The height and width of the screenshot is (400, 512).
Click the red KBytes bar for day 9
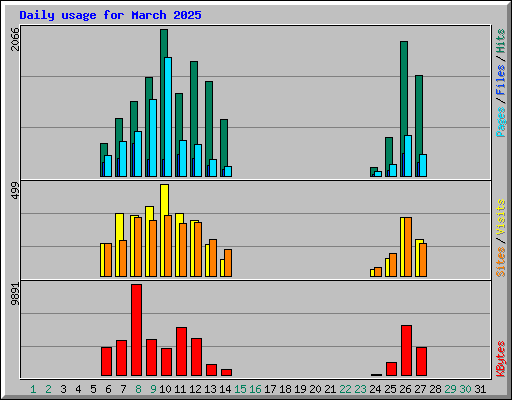(151, 358)
